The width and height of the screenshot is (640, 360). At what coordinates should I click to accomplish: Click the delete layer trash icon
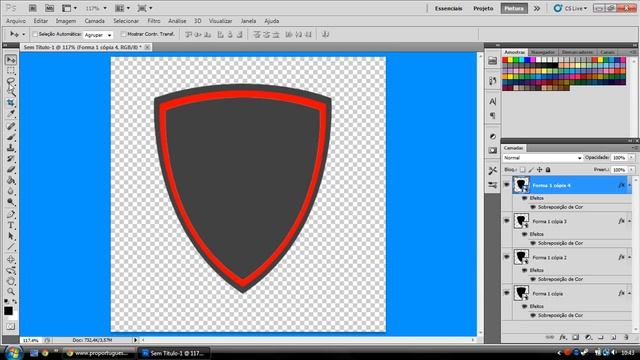click(x=626, y=337)
